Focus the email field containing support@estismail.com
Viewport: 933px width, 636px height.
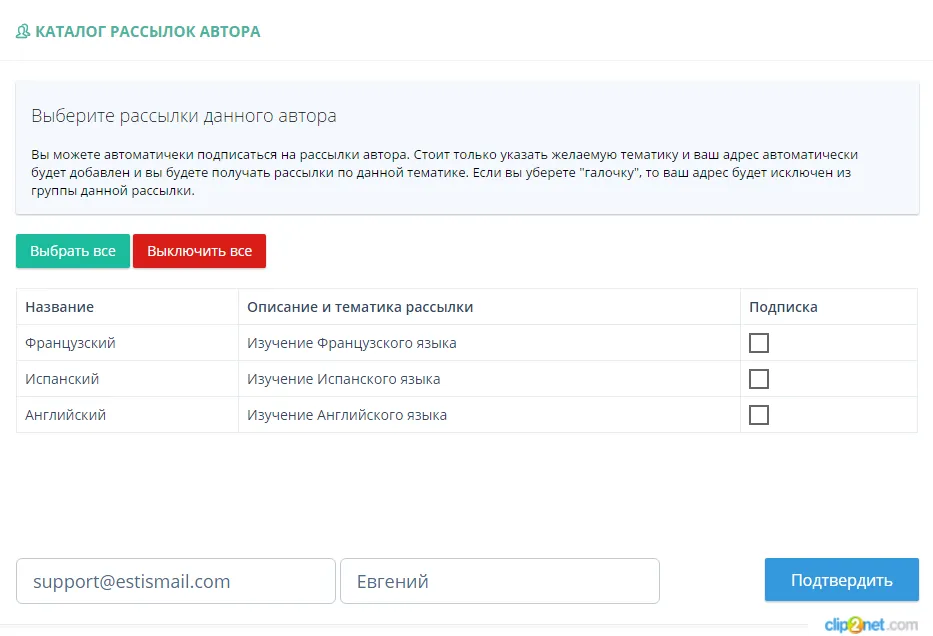176,581
